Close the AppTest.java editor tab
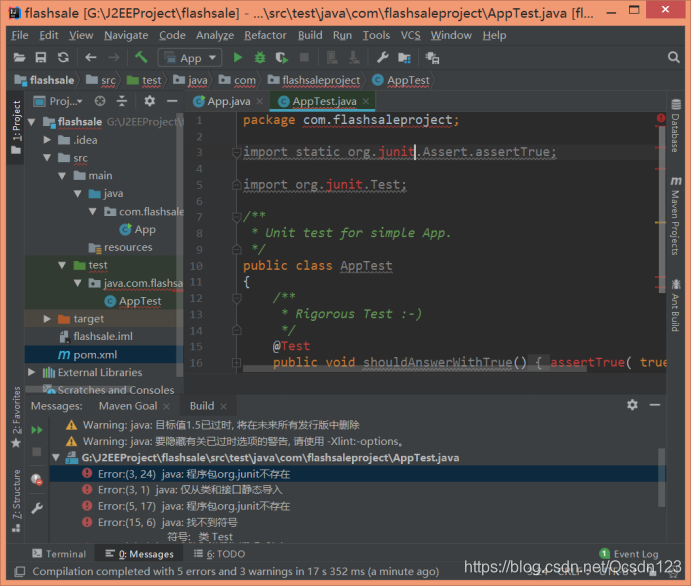 366,101
